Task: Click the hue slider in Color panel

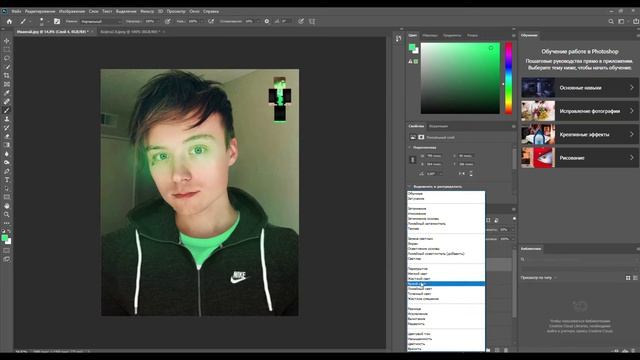Action: coord(509,78)
